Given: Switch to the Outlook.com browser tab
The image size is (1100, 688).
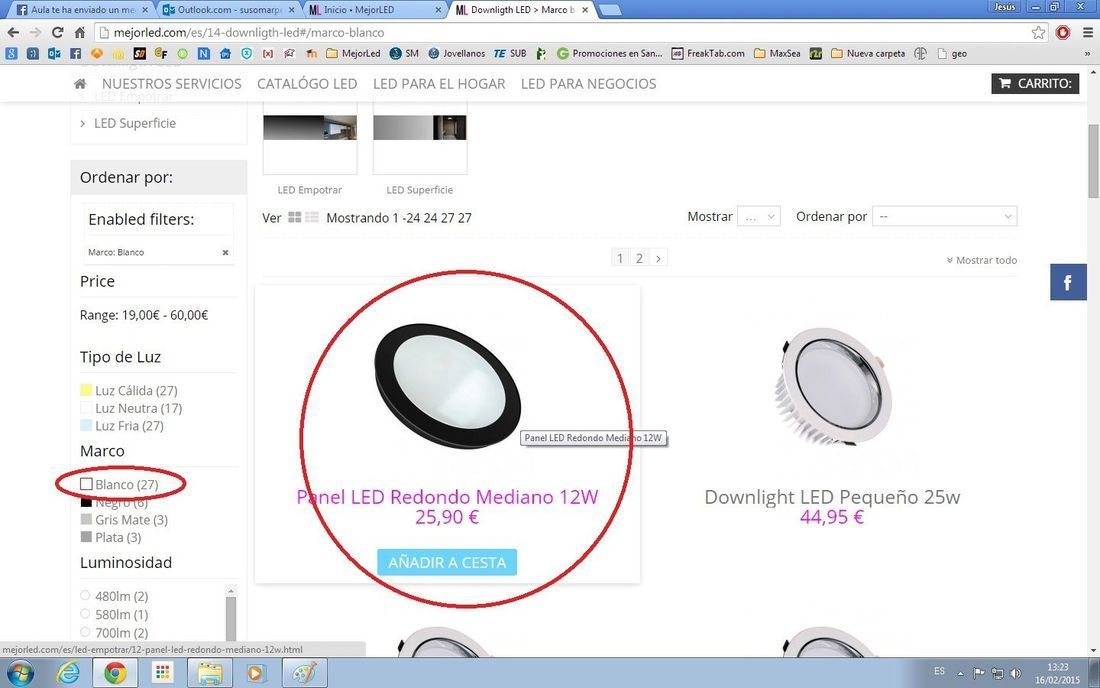Looking at the screenshot, I should pos(228,10).
